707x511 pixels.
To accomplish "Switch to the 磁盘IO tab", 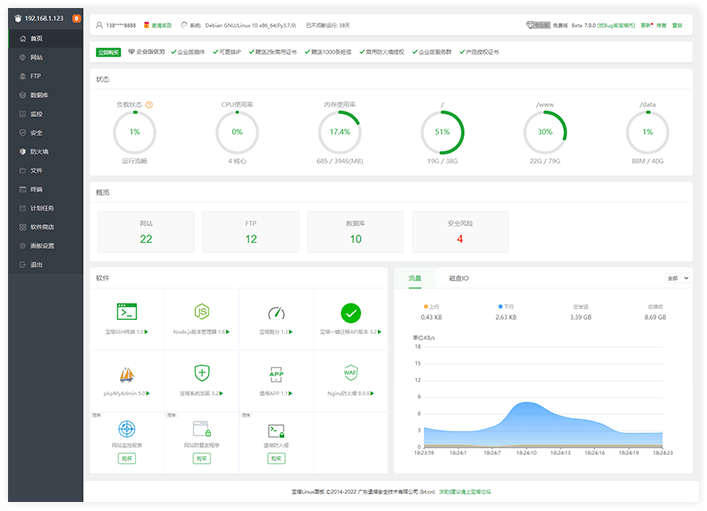I will [x=459, y=277].
